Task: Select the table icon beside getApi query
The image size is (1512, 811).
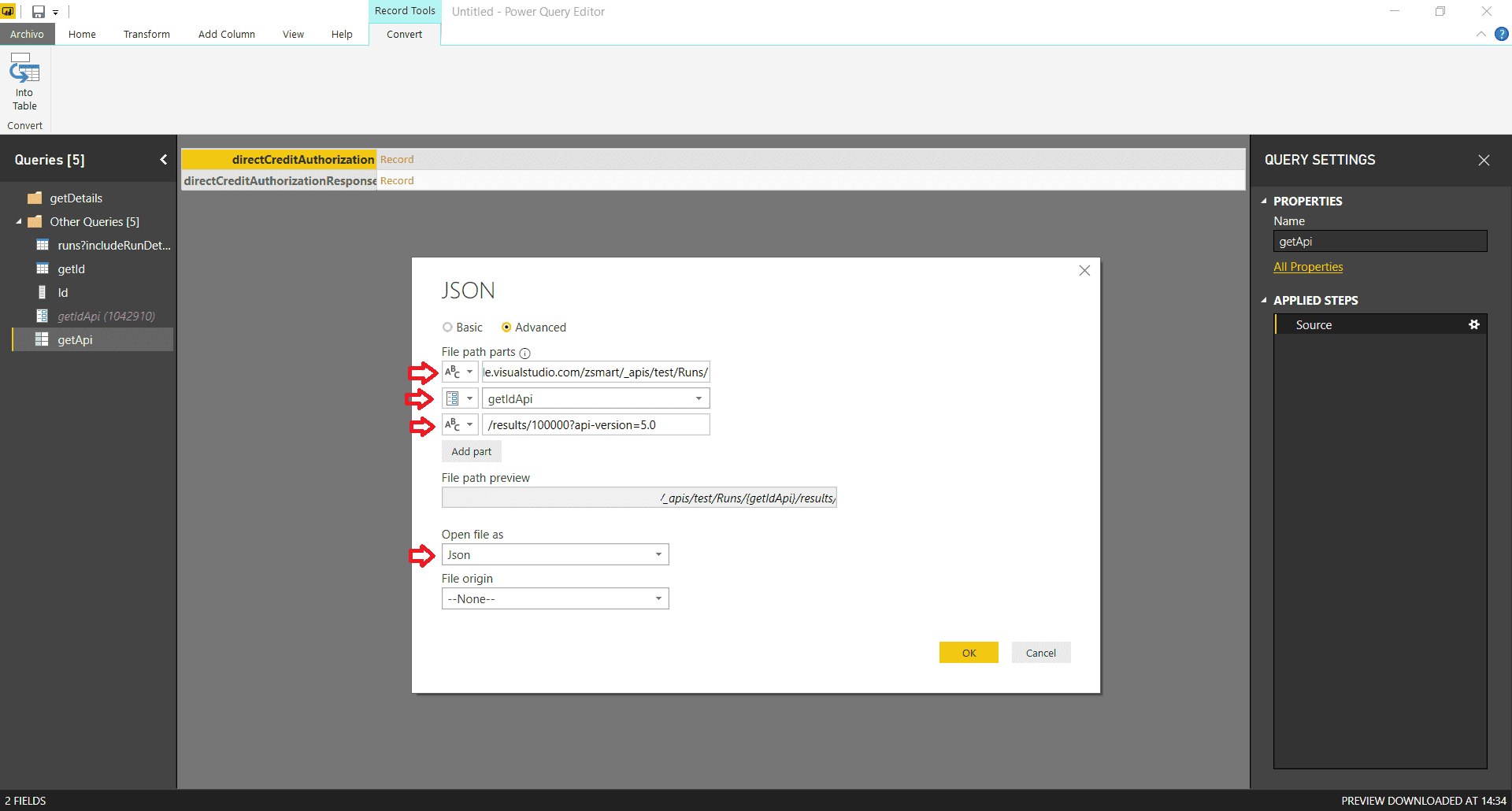Action: 42,339
